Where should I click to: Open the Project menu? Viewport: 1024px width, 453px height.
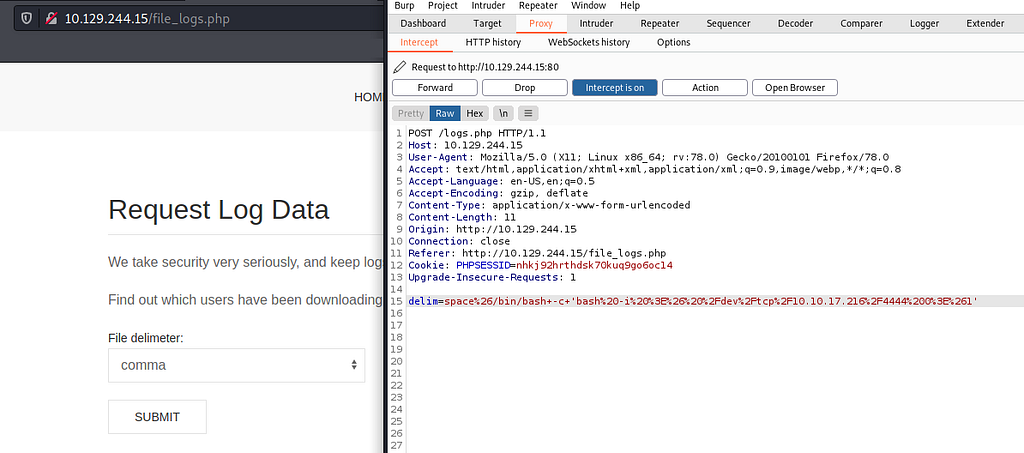(443, 5)
